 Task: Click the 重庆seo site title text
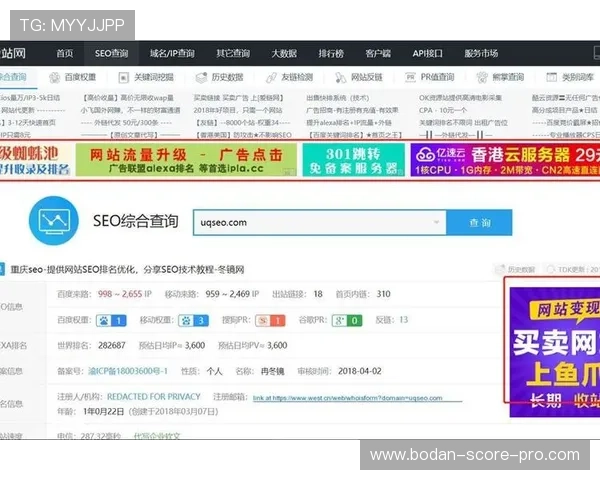tap(127, 269)
